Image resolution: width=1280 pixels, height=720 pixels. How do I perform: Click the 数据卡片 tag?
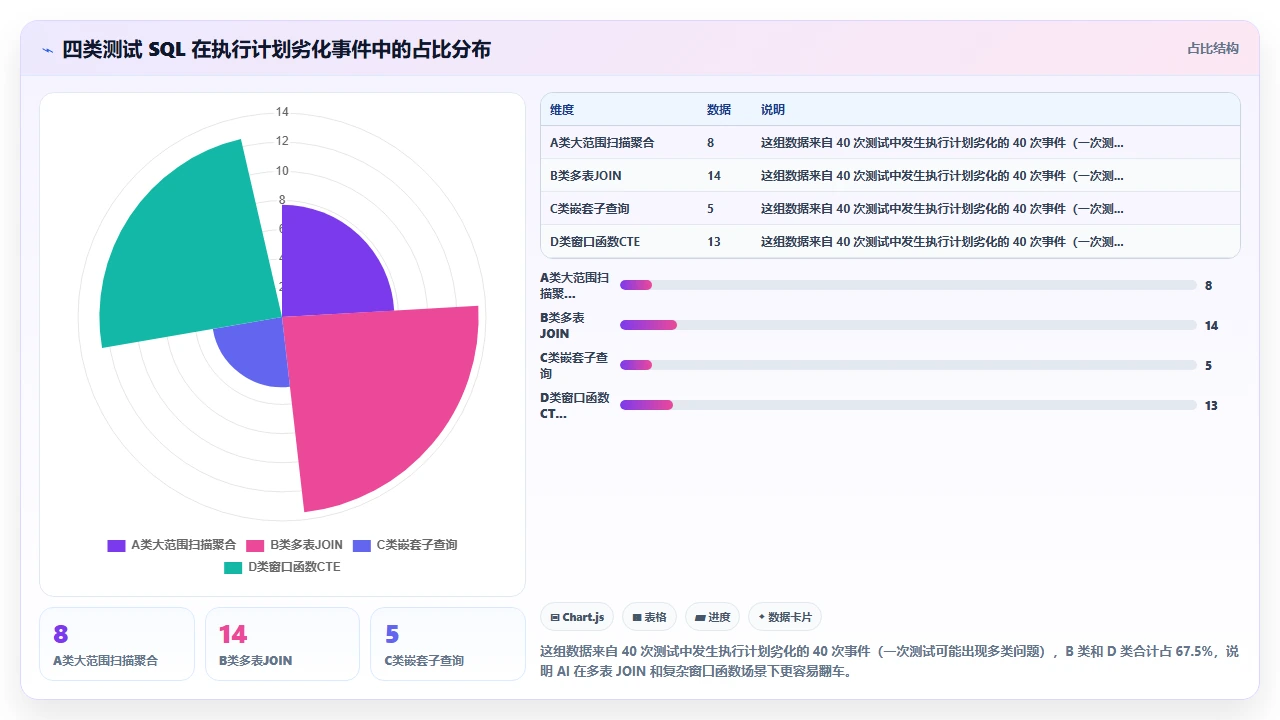(x=784, y=617)
